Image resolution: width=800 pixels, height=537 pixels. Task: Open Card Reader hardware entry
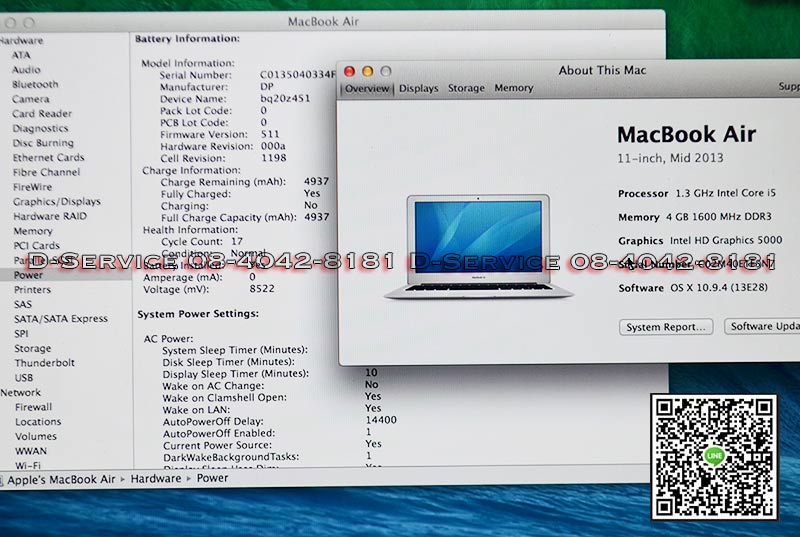click(x=42, y=114)
